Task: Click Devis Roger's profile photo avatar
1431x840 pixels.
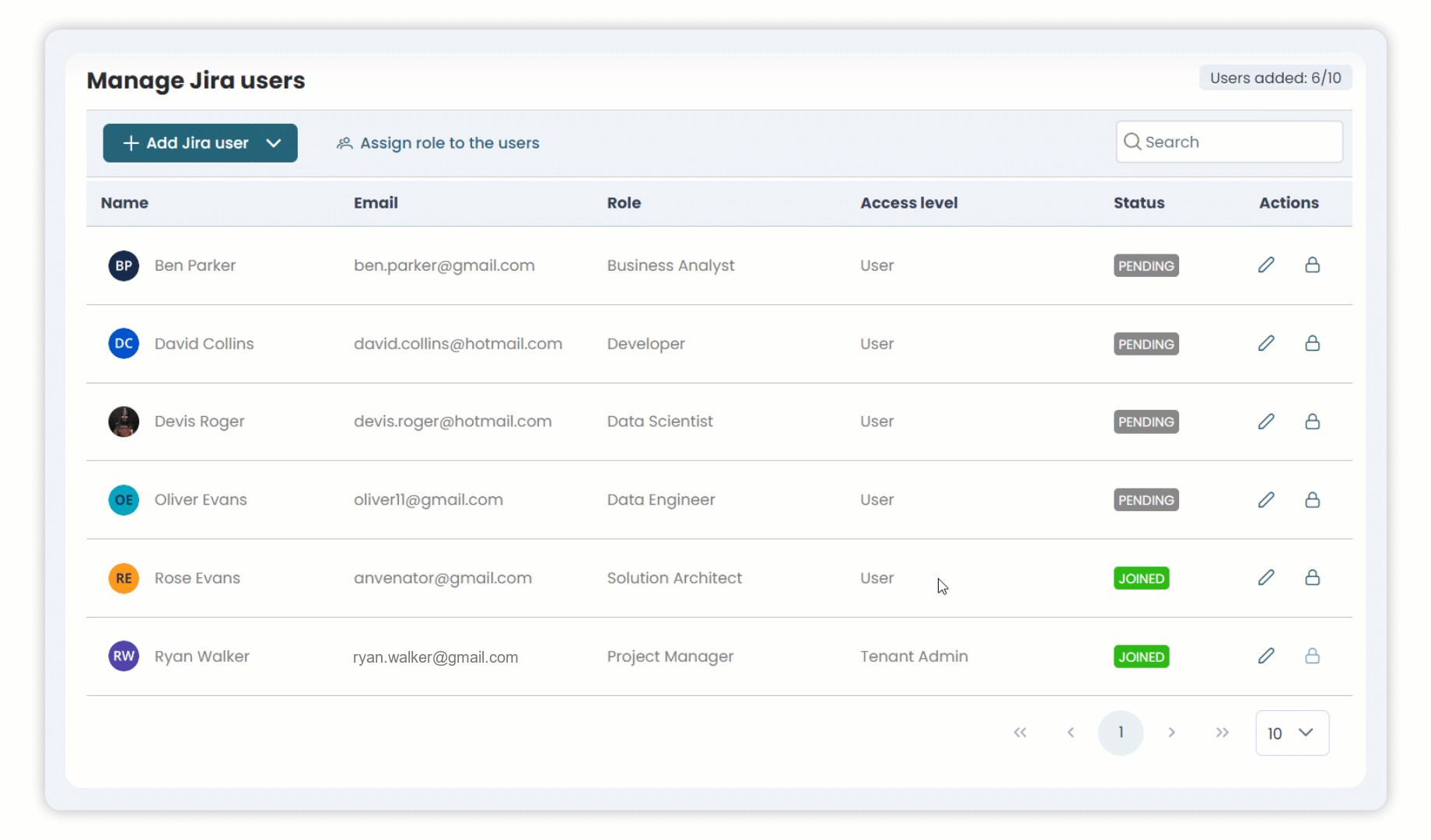Action: [x=124, y=422]
